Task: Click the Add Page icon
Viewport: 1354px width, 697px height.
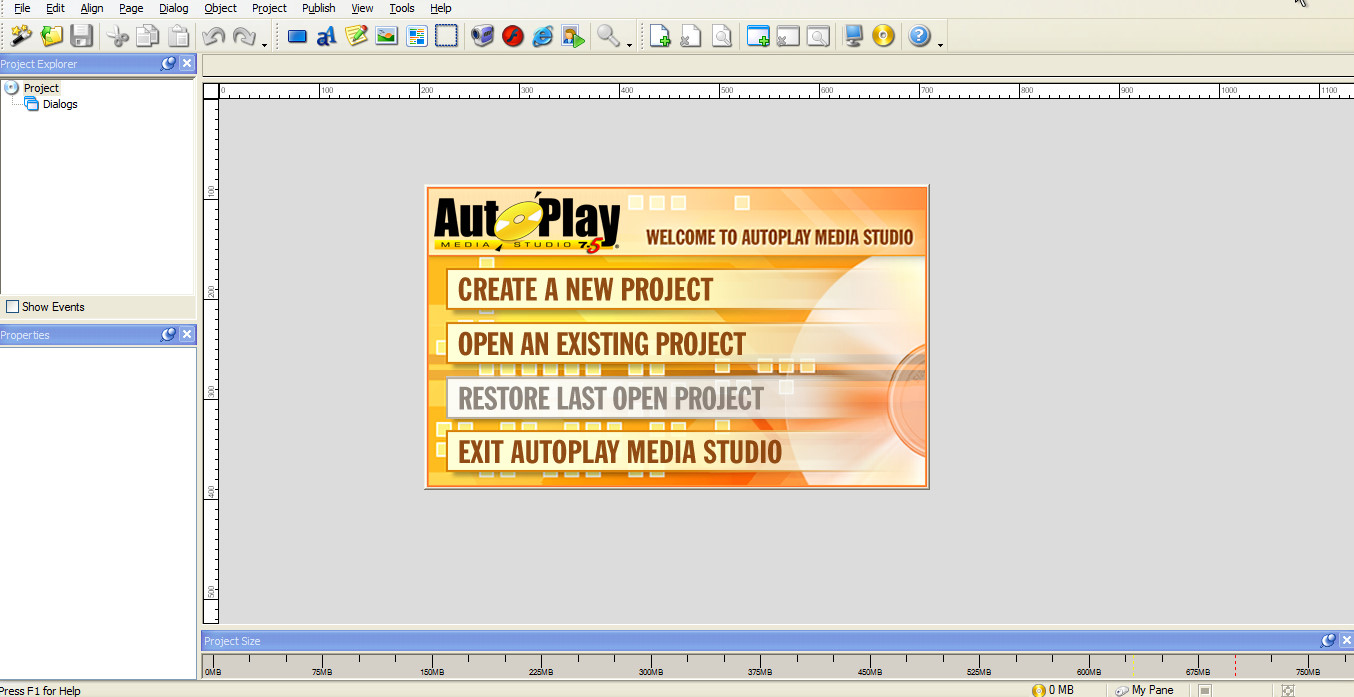Action: point(660,37)
